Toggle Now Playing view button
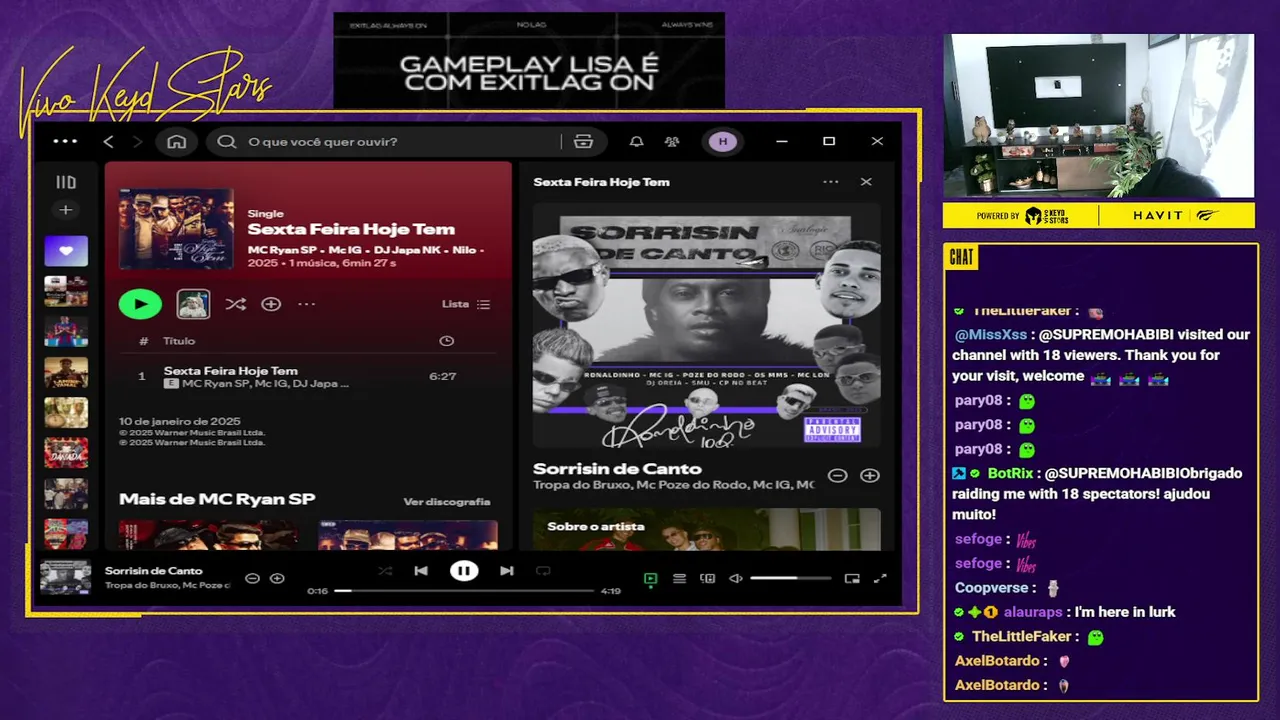The image size is (1280, 720). tap(651, 578)
